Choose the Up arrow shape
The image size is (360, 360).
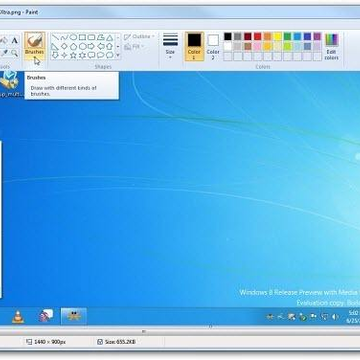pos(109,46)
